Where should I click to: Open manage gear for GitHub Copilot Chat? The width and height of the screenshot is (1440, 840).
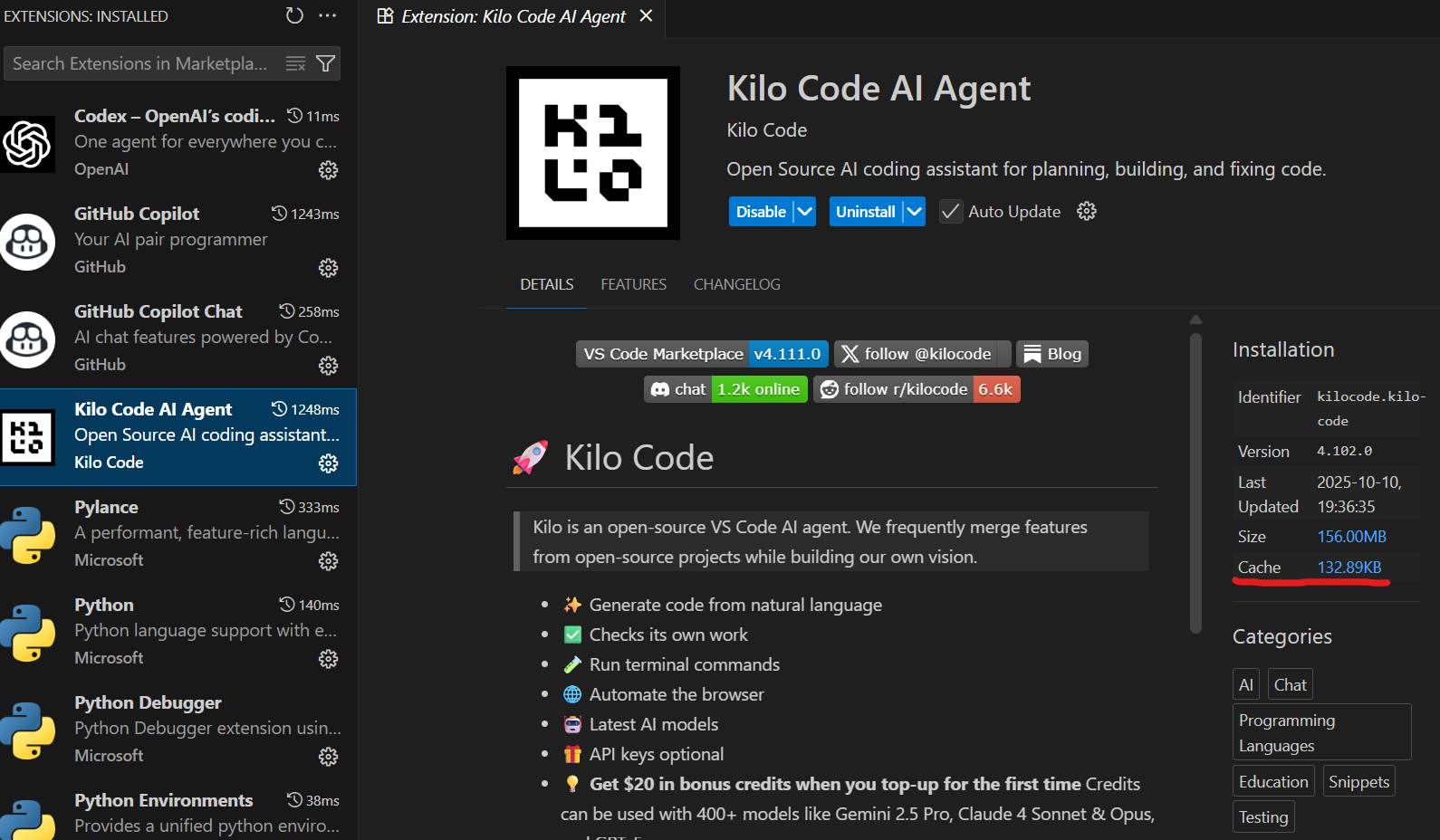328,366
